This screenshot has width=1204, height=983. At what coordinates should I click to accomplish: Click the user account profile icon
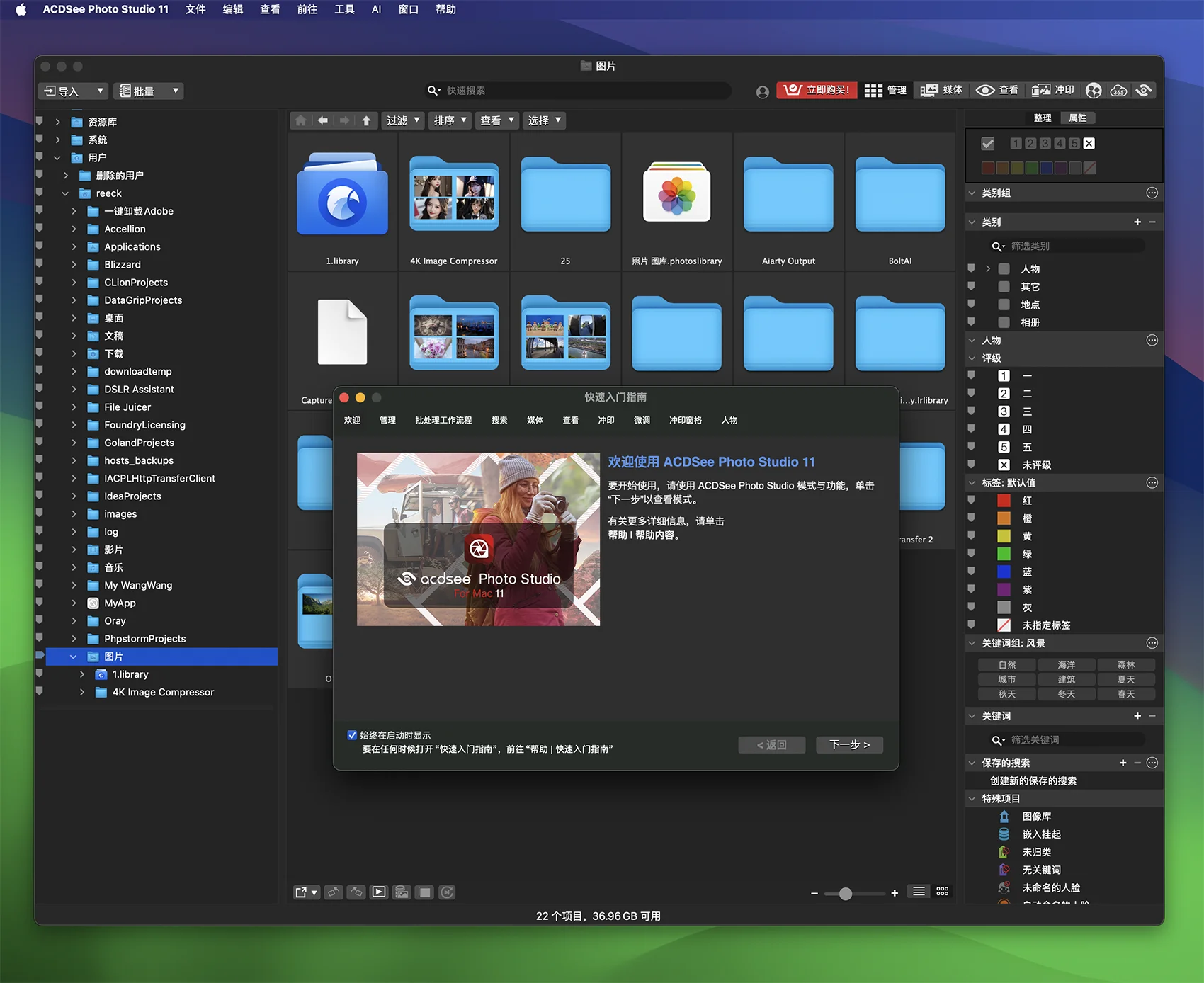[762, 91]
